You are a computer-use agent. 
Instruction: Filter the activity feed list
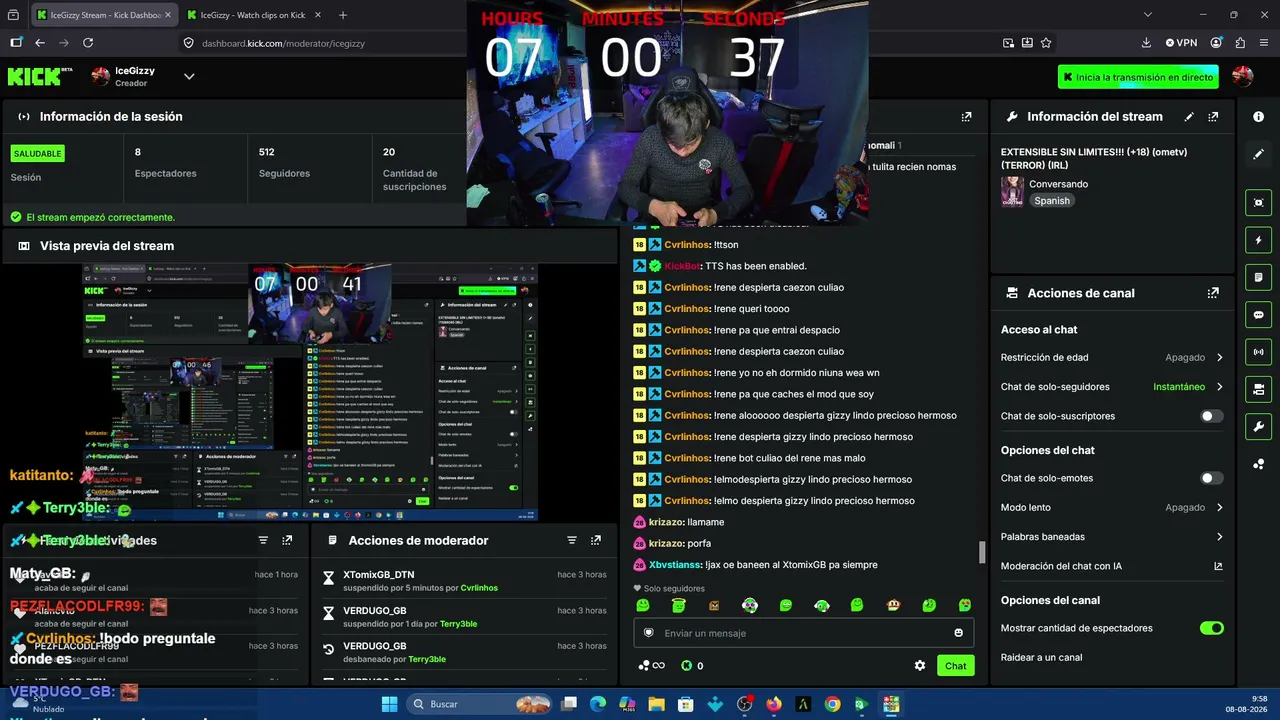[263, 540]
